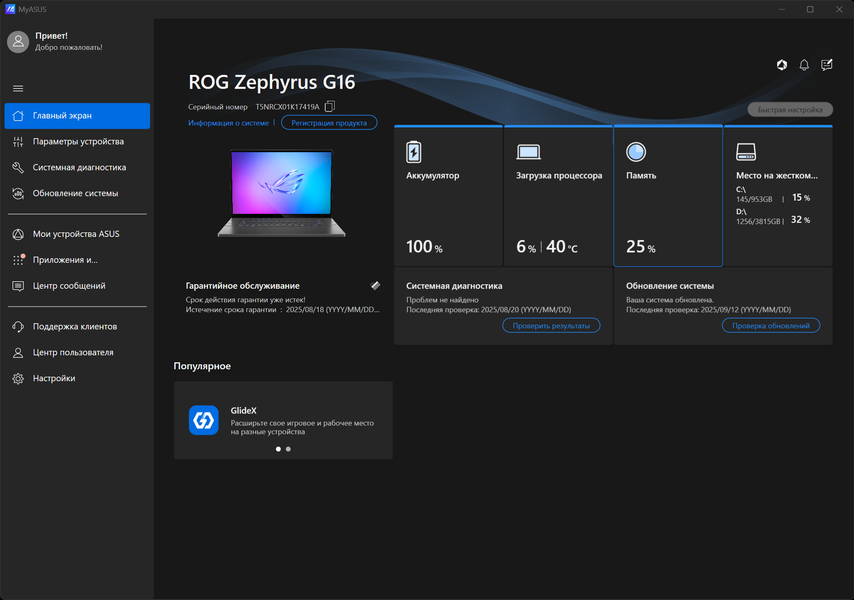Open Информация о системе link
854x600 pixels.
pyautogui.click(x=228, y=123)
